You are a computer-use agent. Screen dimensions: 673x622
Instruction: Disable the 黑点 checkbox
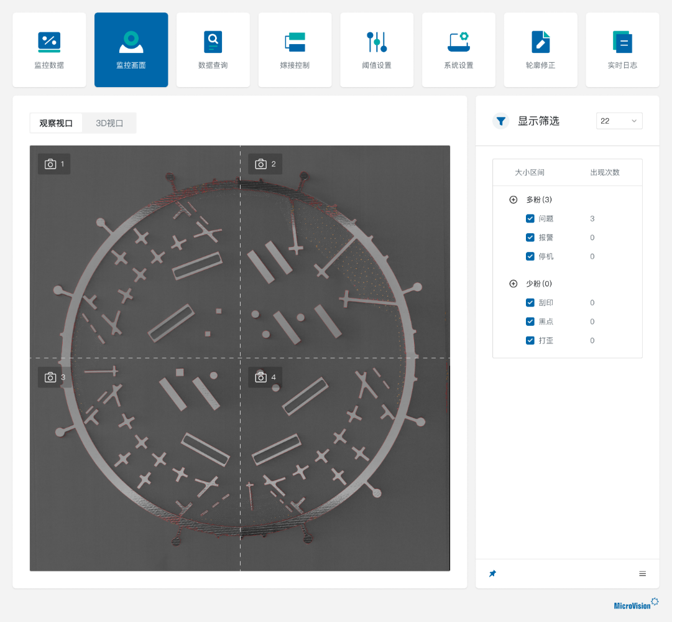pos(530,322)
